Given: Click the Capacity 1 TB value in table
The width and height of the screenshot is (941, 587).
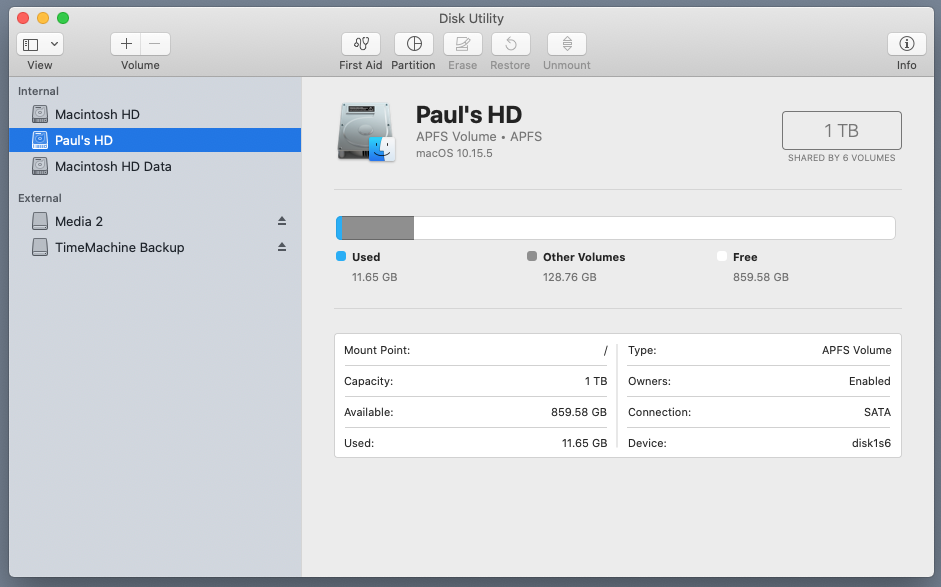Looking at the screenshot, I should click(596, 381).
